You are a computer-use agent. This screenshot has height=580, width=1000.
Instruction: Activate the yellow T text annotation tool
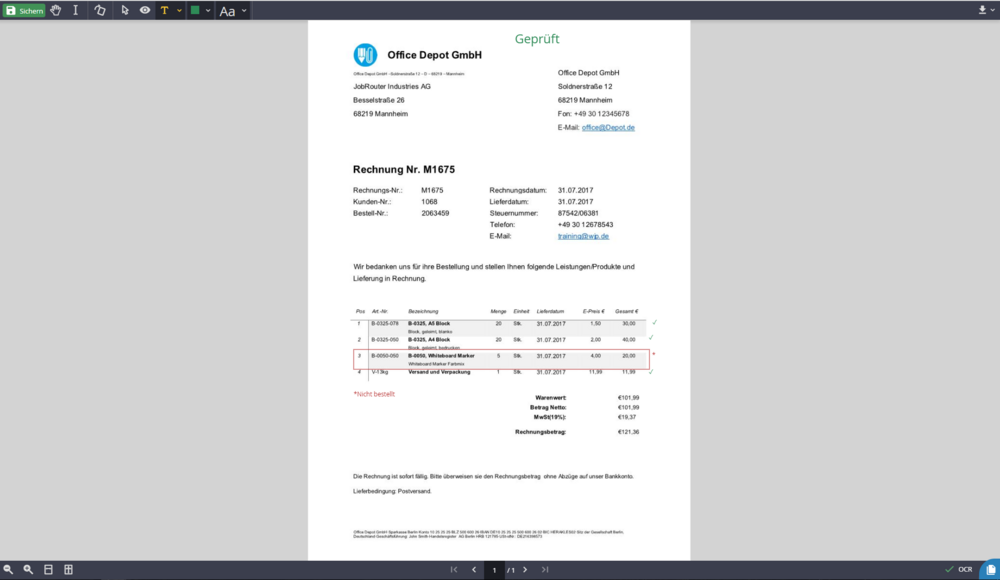click(165, 10)
